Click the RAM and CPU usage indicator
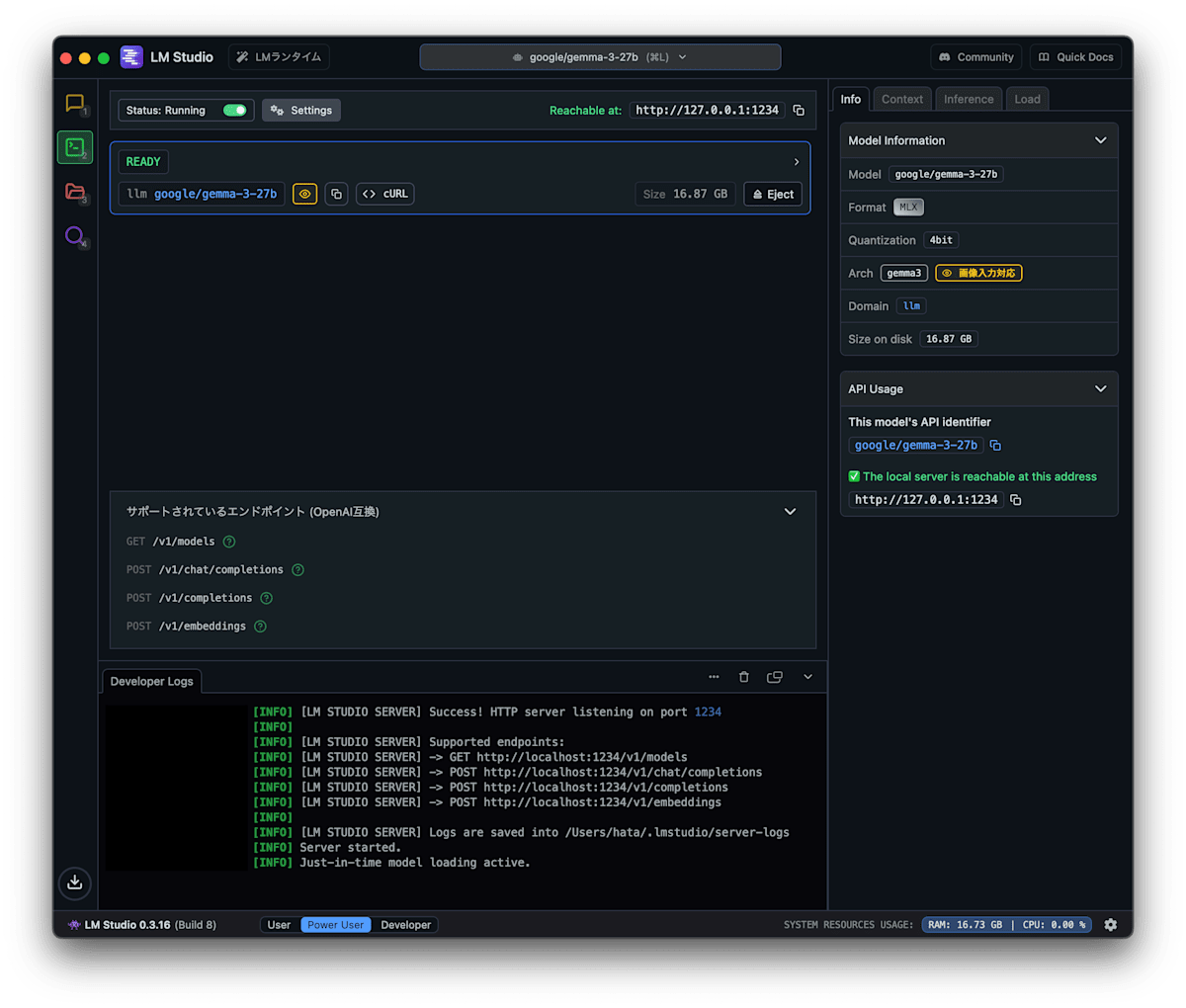1186x1008 pixels. pos(1007,925)
